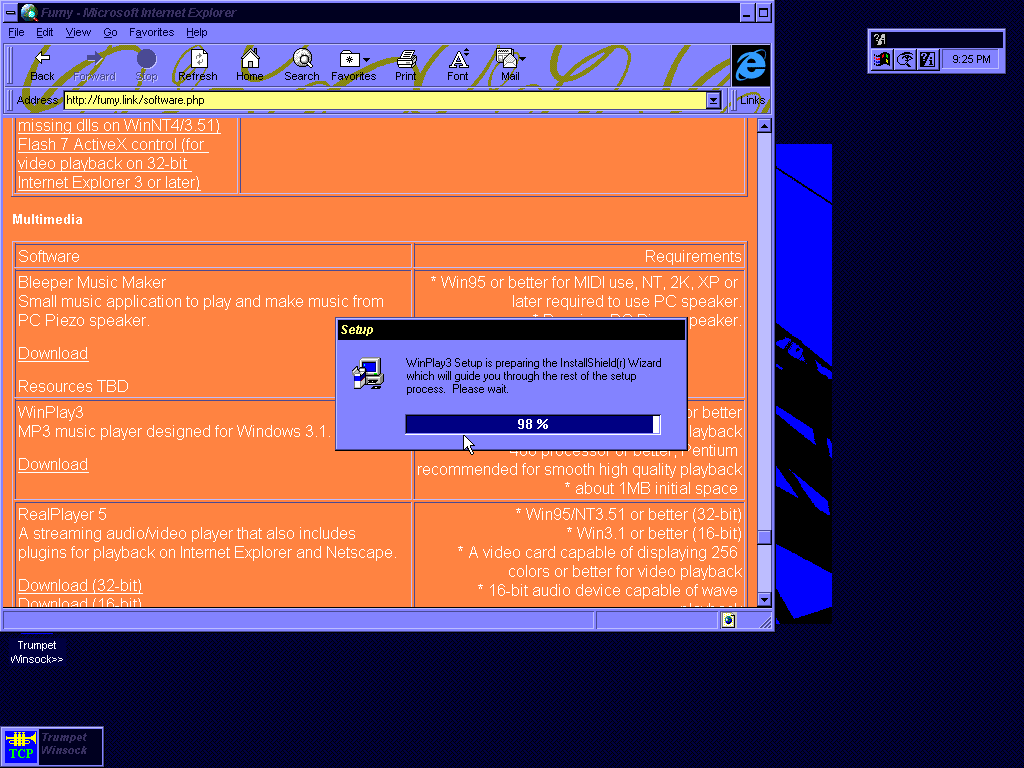Open the File menu
1024x768 pixels.
point(16,32)
